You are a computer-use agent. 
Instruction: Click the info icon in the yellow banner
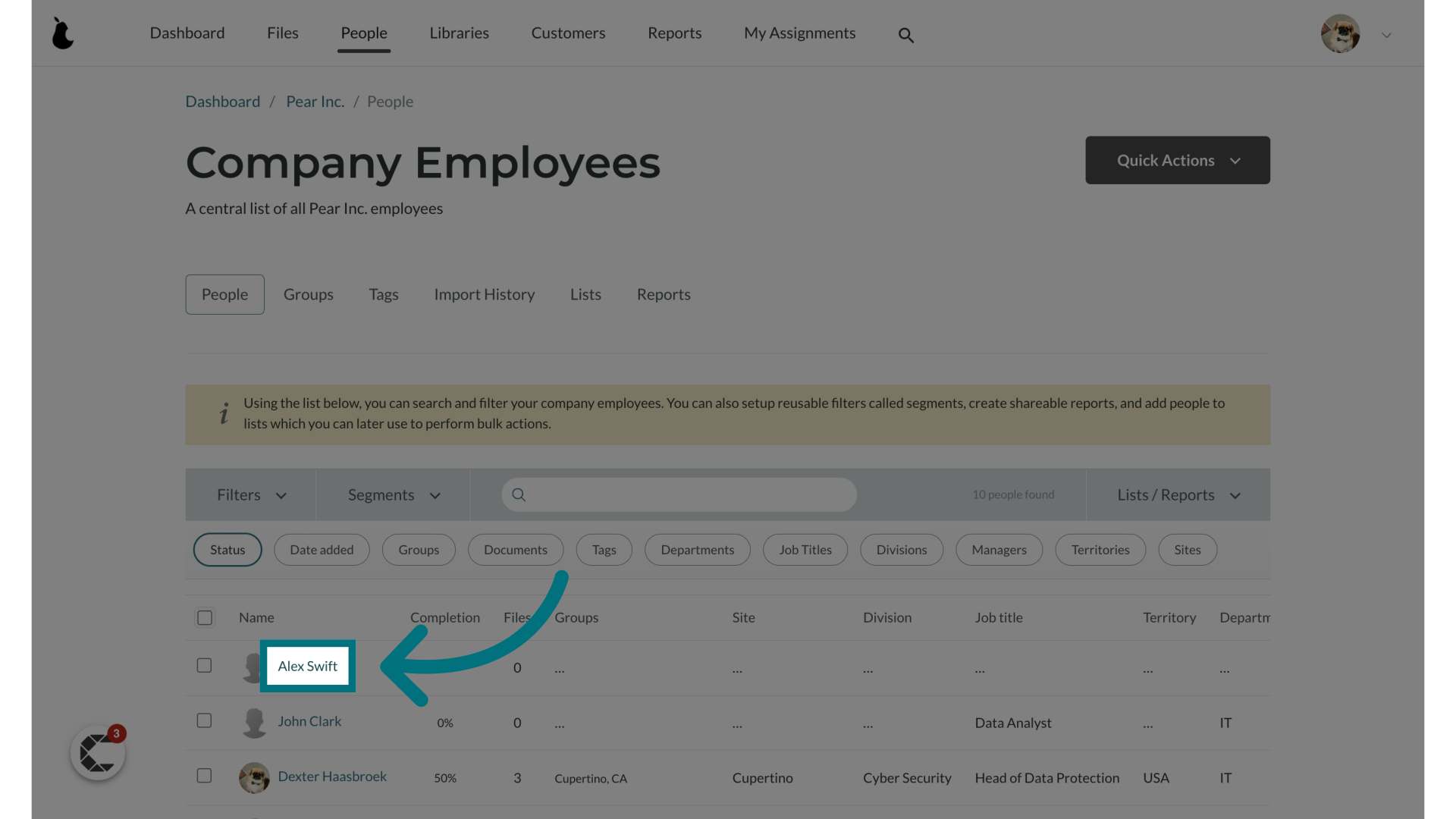point(224,413)
